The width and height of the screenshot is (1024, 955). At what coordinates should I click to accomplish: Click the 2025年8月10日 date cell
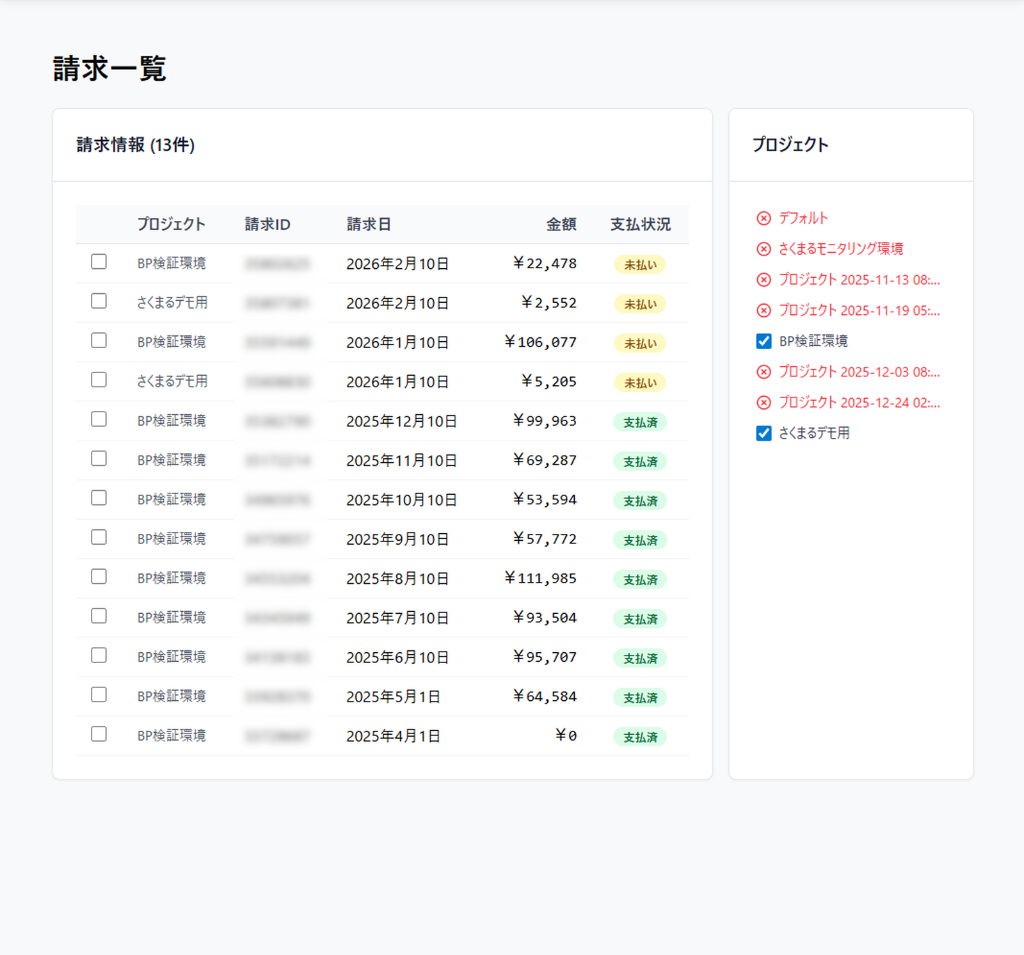(x=398, y=579)
